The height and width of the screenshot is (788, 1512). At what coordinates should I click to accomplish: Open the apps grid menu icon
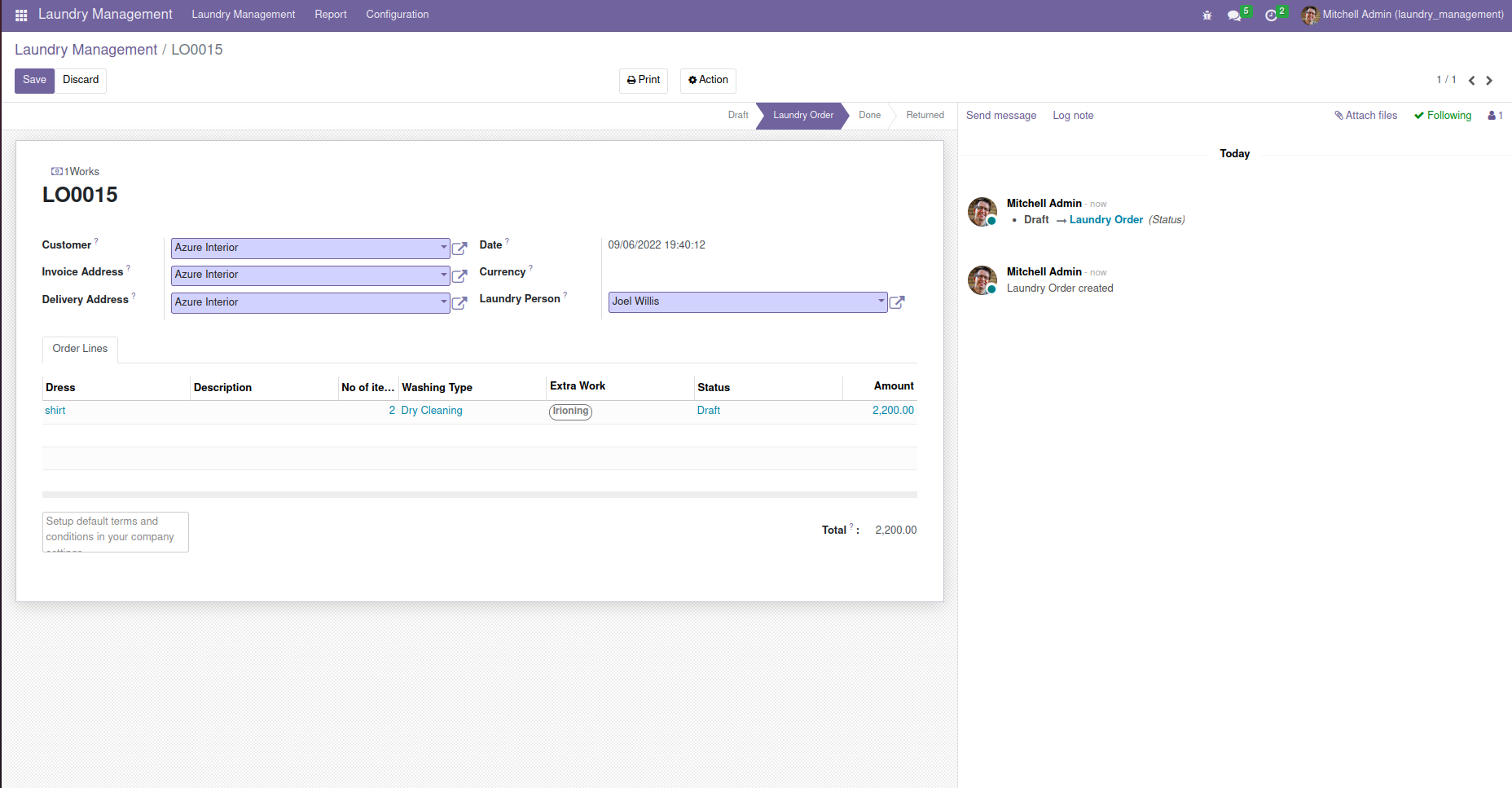(21, 15)
